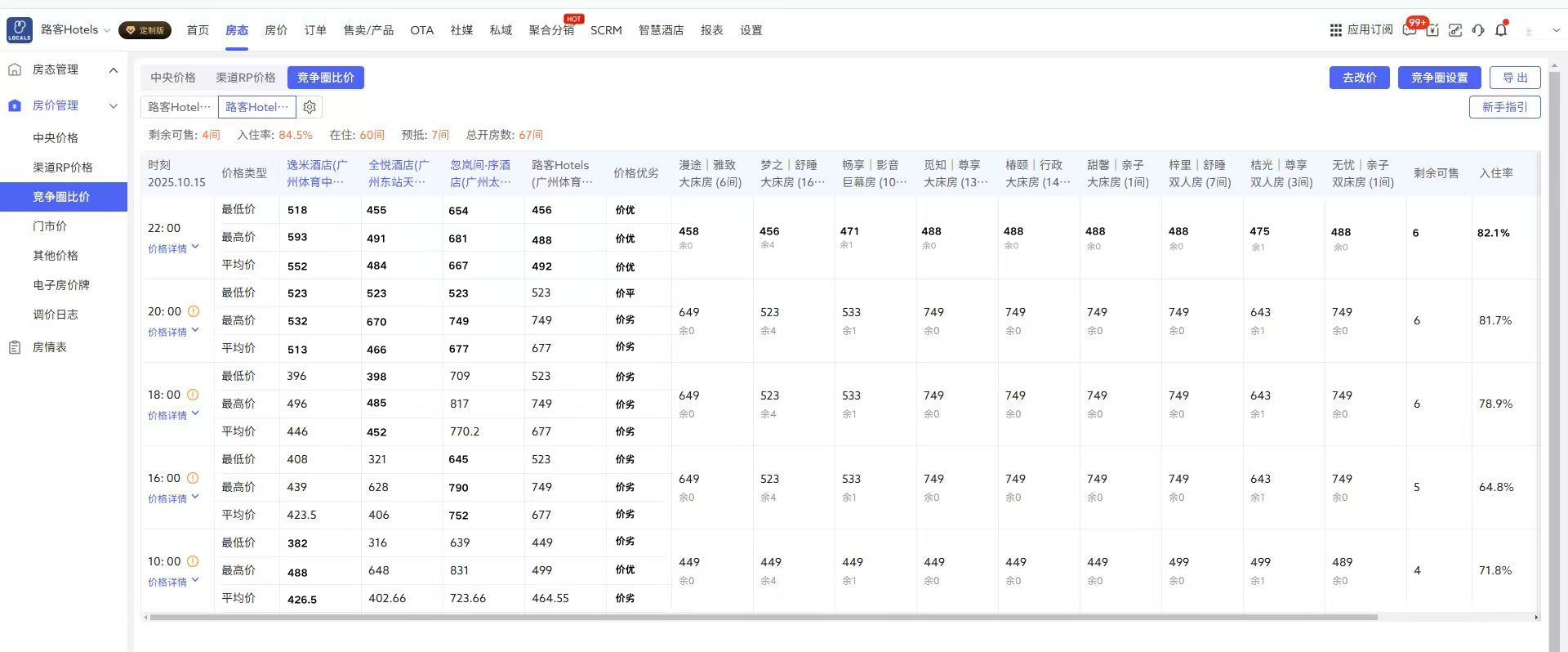Click the key icon in header

(x=1455, y=30)
